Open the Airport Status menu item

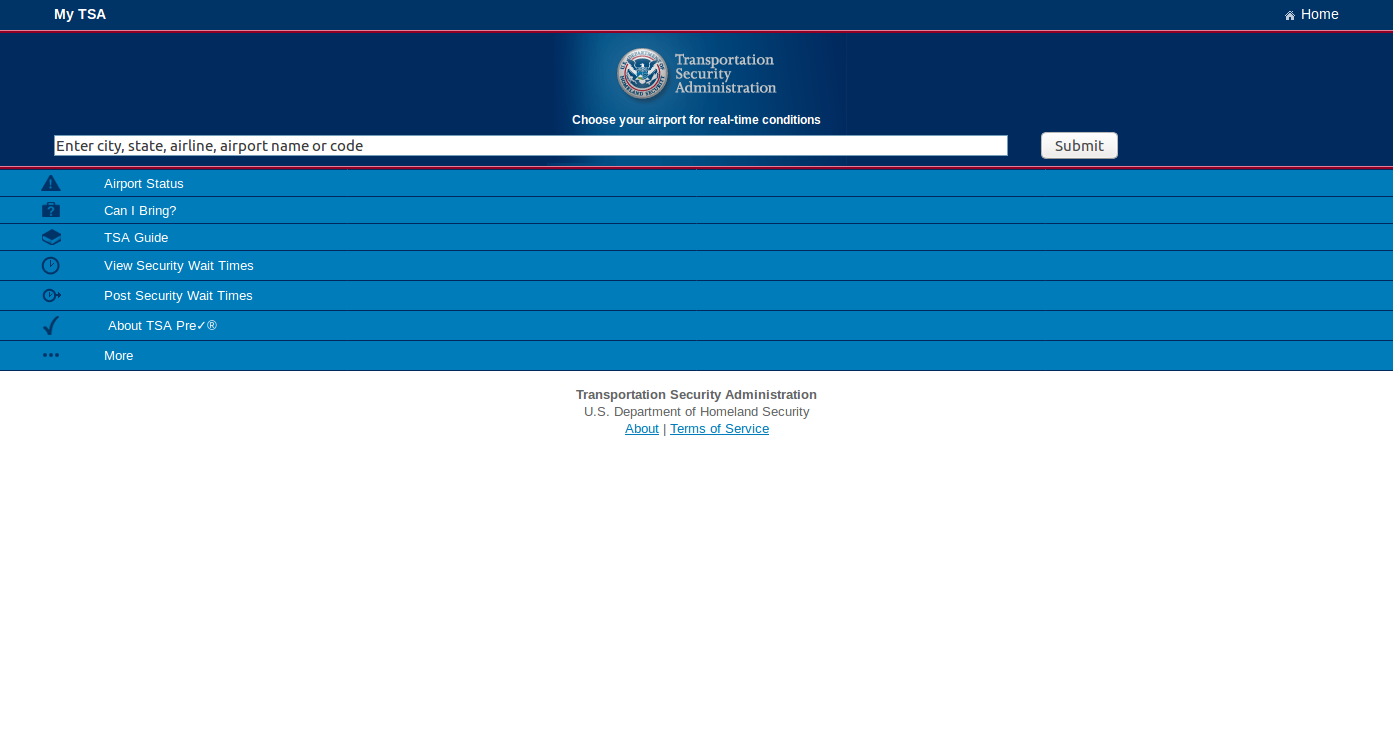[x=696, y=183]
